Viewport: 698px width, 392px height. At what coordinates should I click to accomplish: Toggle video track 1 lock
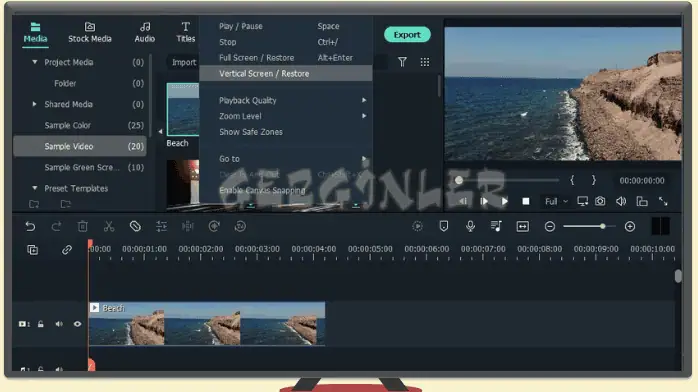[x=41, y=324]
